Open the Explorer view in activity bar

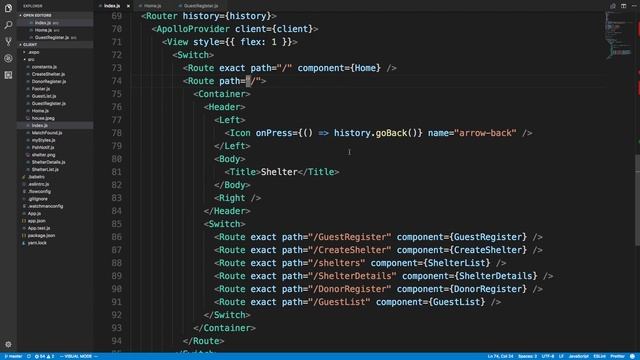pos(8,8)
